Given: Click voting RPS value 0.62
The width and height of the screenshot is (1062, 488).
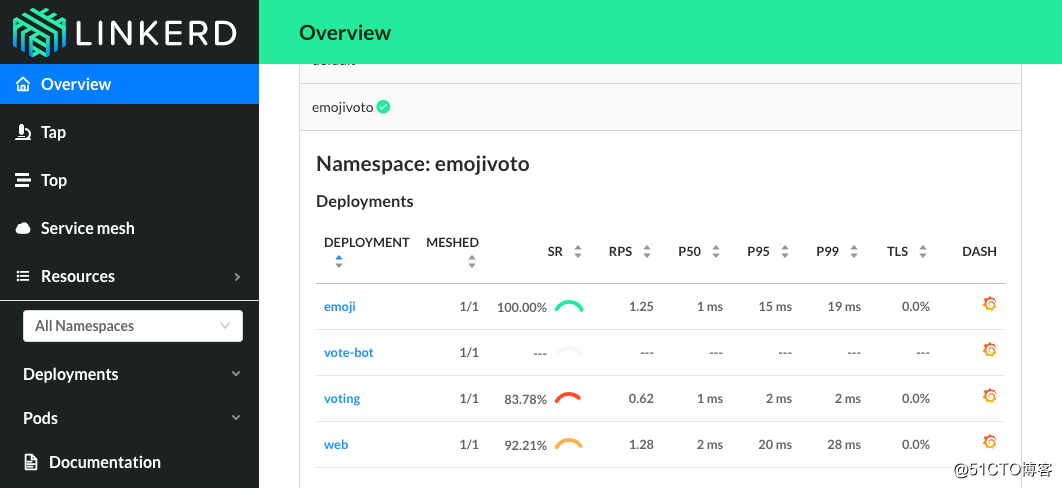Looking at the screenshot, I should coord(641,399).
